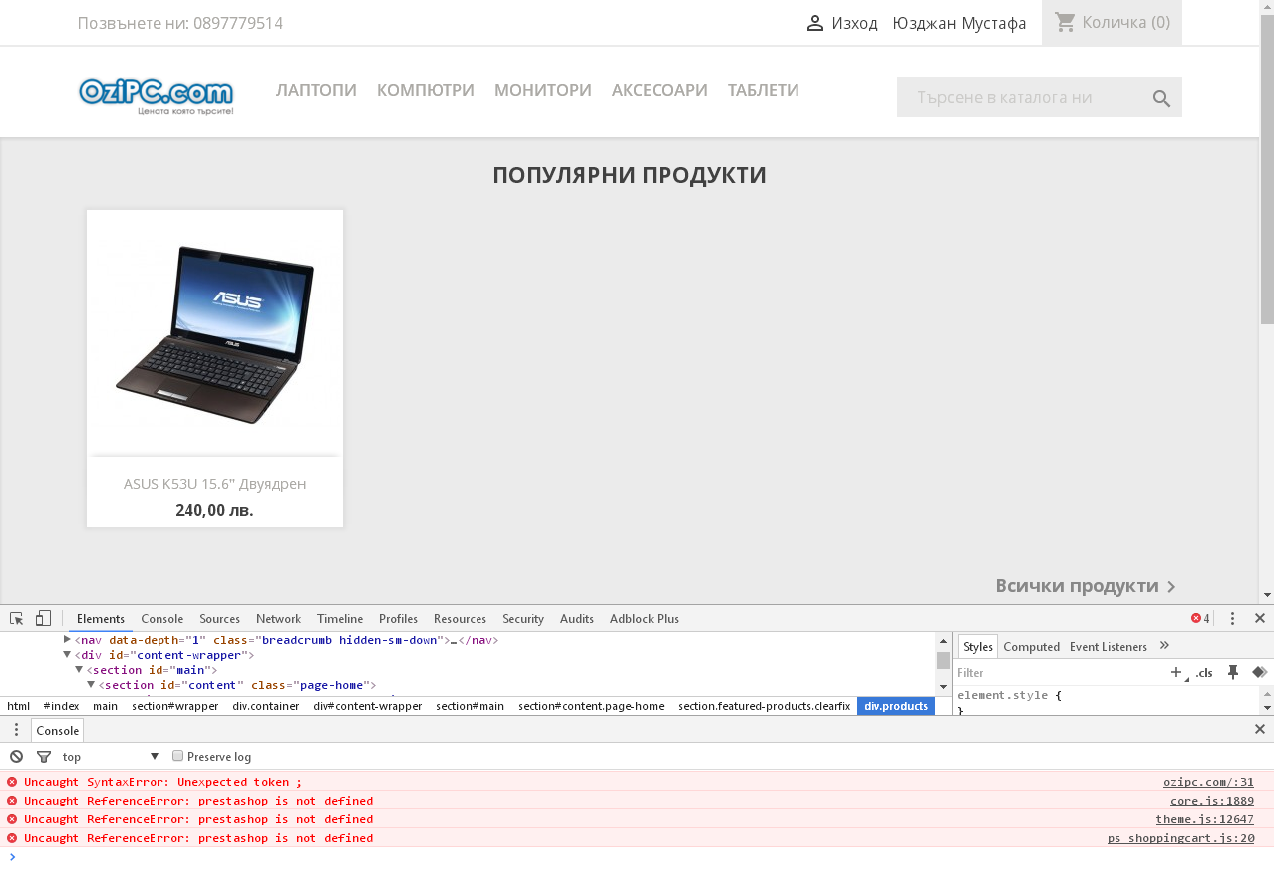Image resolution: width=1274 pixels, height=872 pixels.
Task: Open source link theme.js:12647
Action: (1204, 819)
